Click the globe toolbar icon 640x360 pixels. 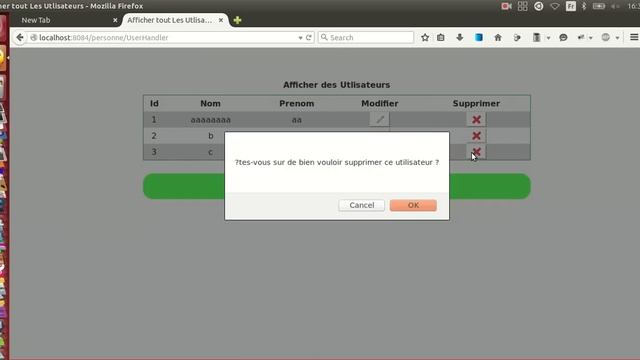606,38
